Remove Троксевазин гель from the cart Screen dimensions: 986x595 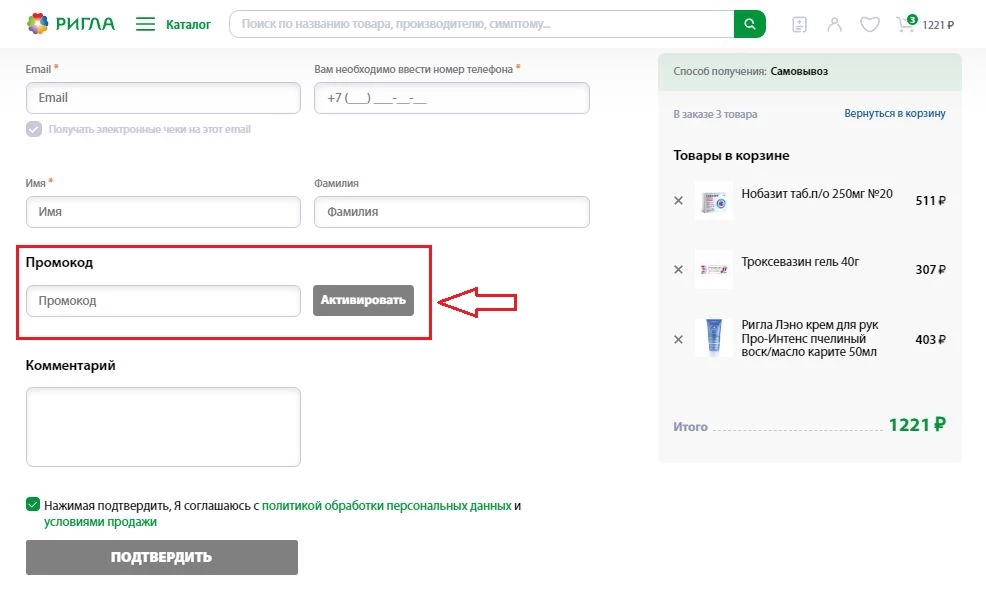pos(678,269)
